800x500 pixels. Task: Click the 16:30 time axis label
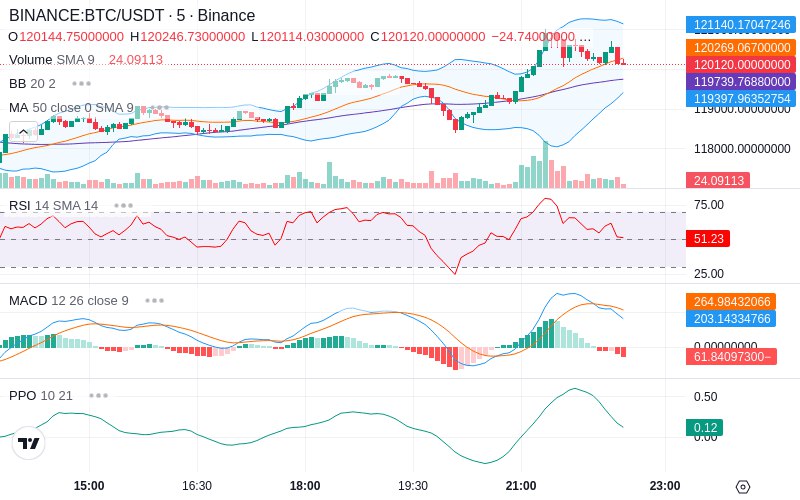197,486
